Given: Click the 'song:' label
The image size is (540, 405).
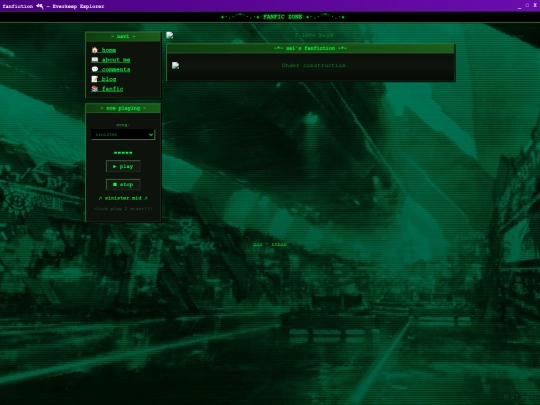Looking at the screenshot, I should click(123, 125).
